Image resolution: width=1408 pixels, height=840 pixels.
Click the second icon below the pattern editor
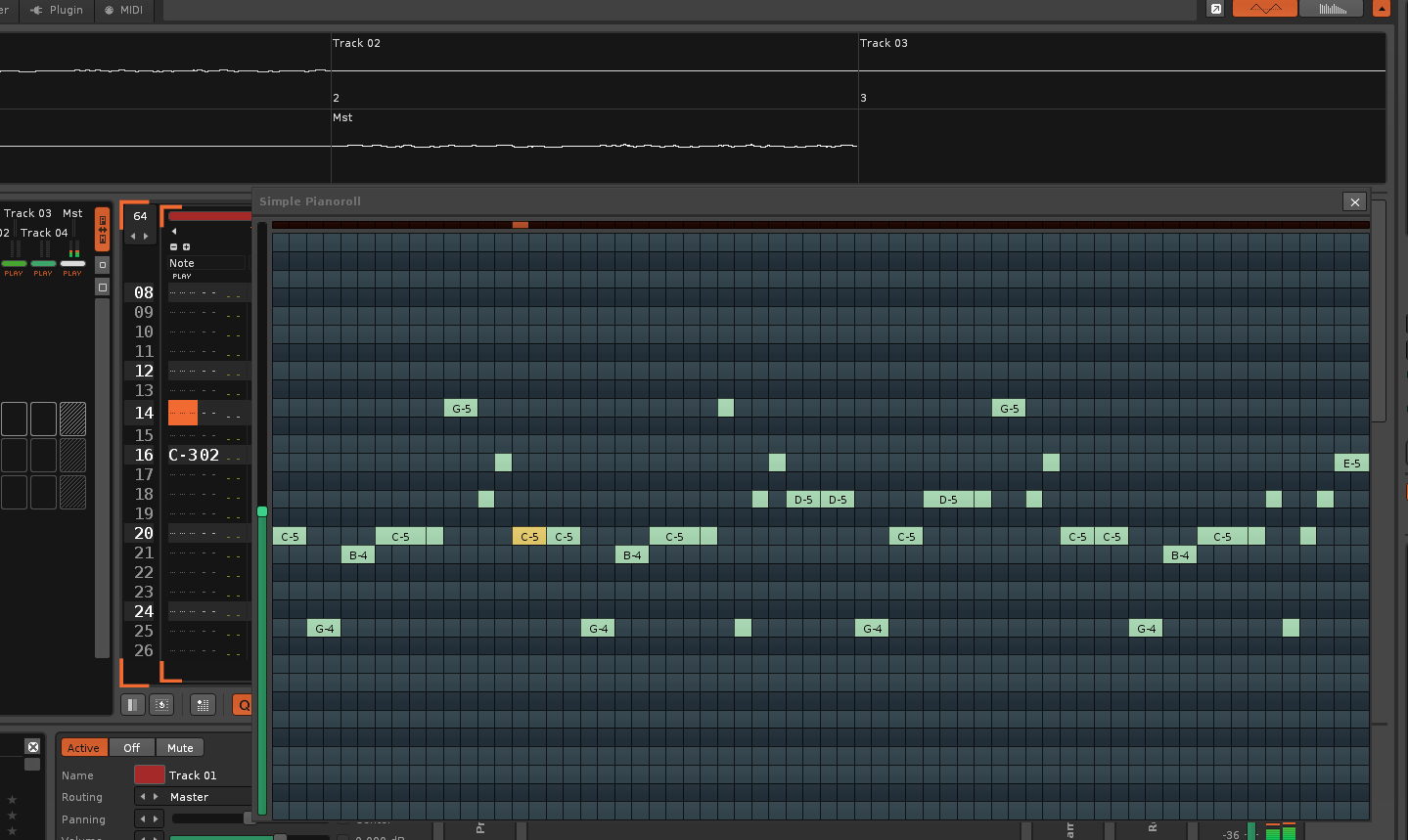tap(161, 704)
